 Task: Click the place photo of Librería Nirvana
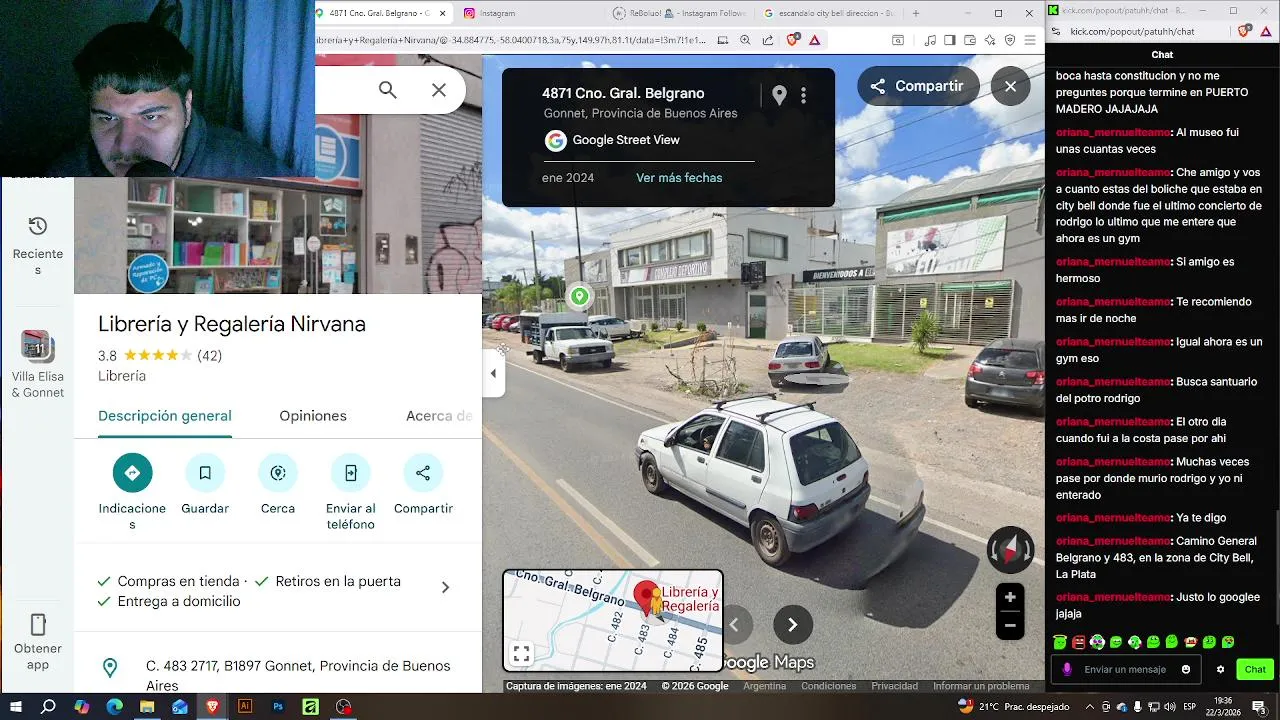278,235
